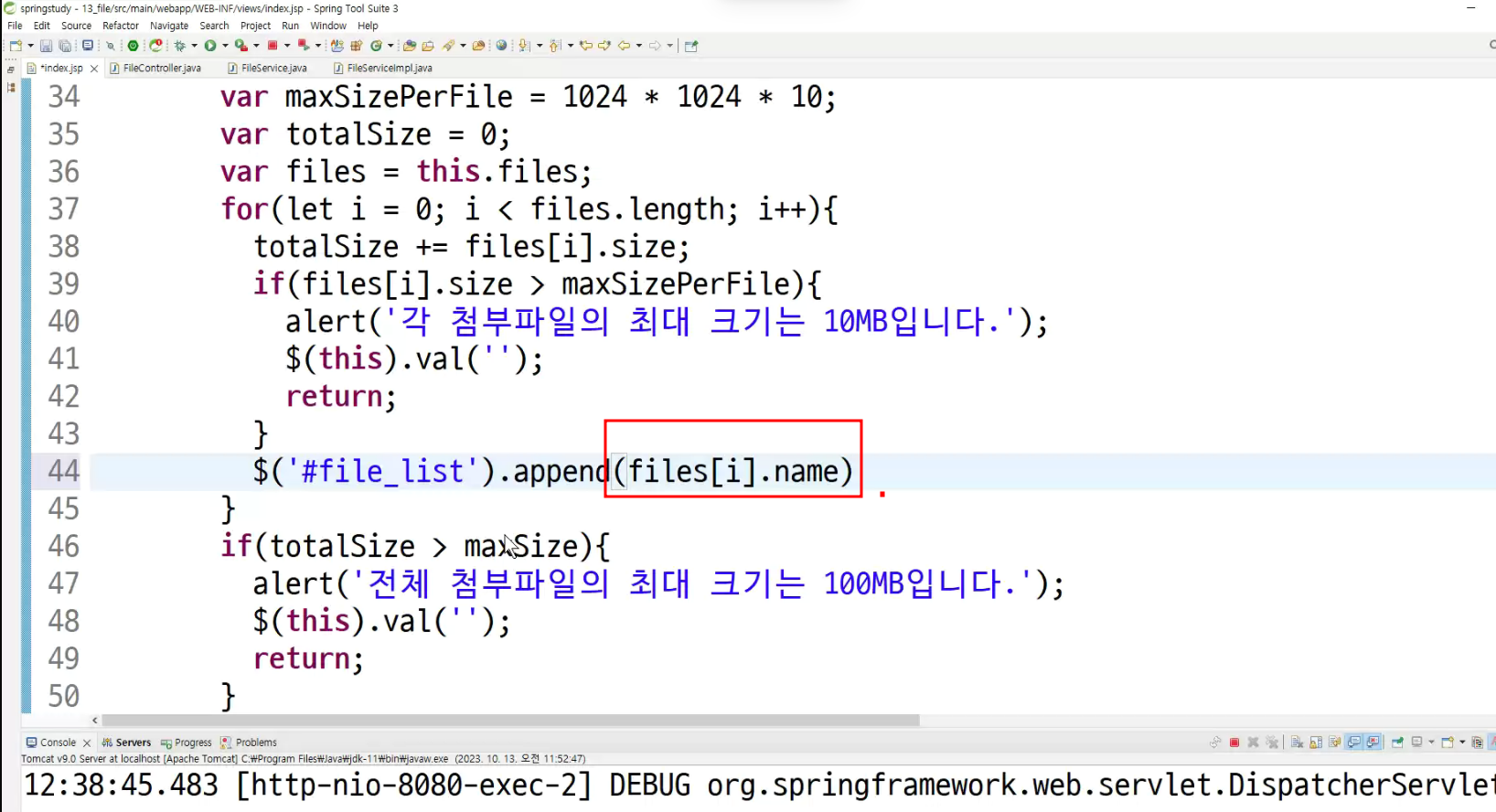Image resolution: width=1496 pixels, height=812 pixels.
Task: Go to last edit location arrow icon
Action: point(585,46)
